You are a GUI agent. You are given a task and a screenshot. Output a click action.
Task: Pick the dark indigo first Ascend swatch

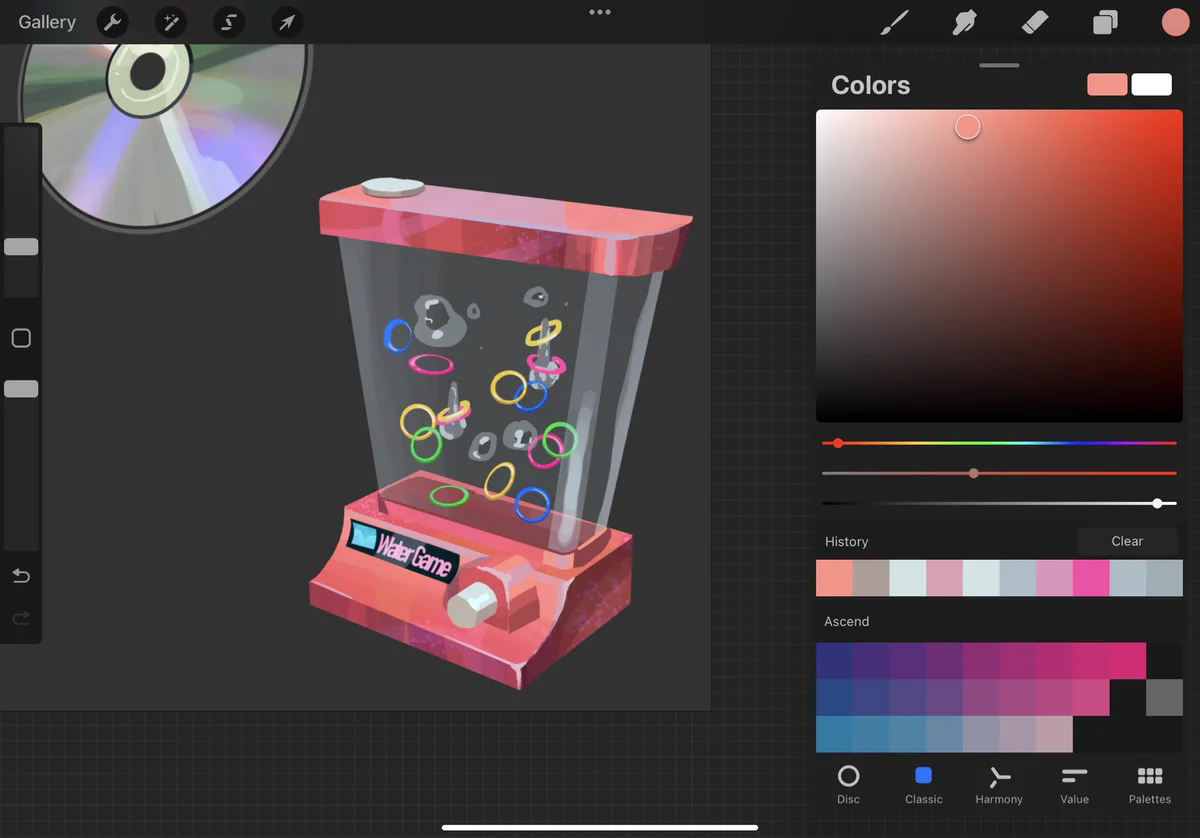point(834,661)
